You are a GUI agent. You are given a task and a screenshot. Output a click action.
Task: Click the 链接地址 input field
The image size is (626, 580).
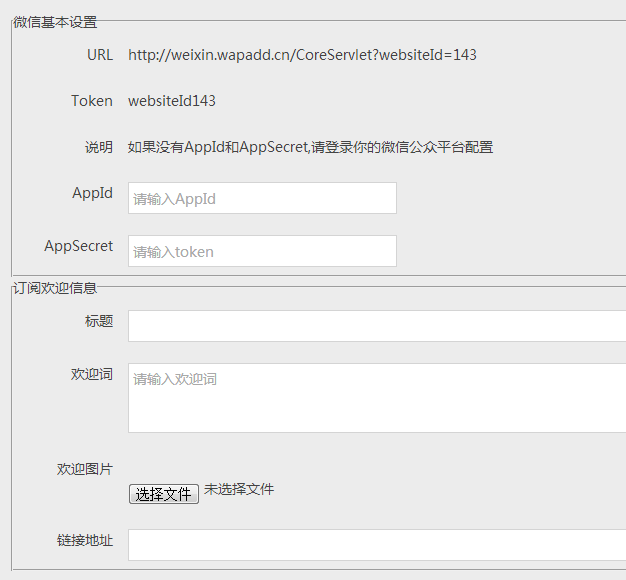[x=376, y=545]
